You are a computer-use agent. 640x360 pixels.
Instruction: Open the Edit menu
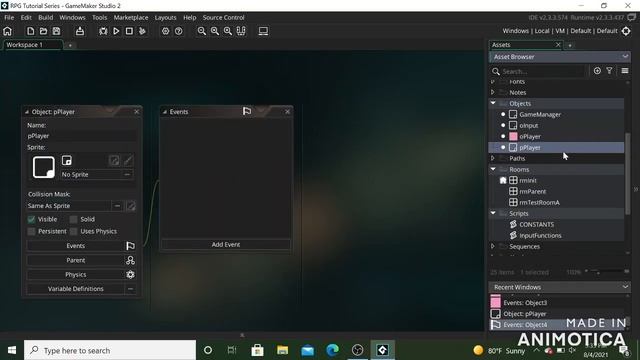tap(26, 18)
